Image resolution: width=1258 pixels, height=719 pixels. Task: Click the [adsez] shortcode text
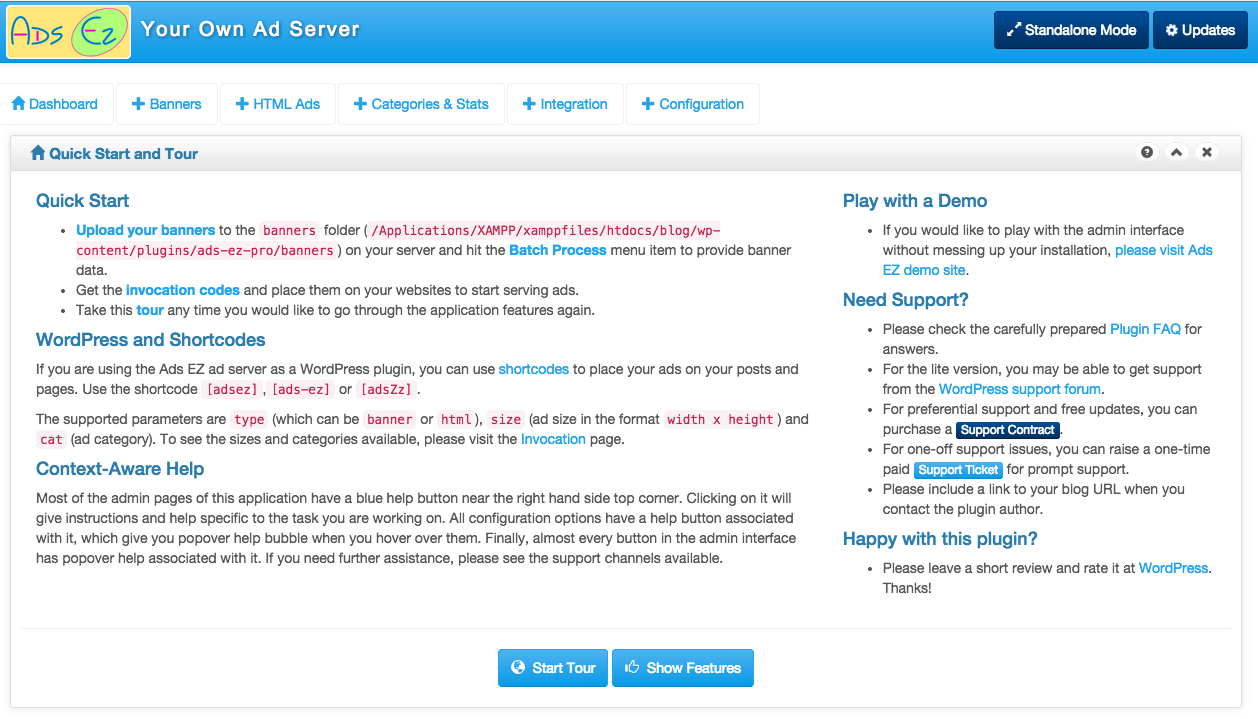click(x=231, y=390)
